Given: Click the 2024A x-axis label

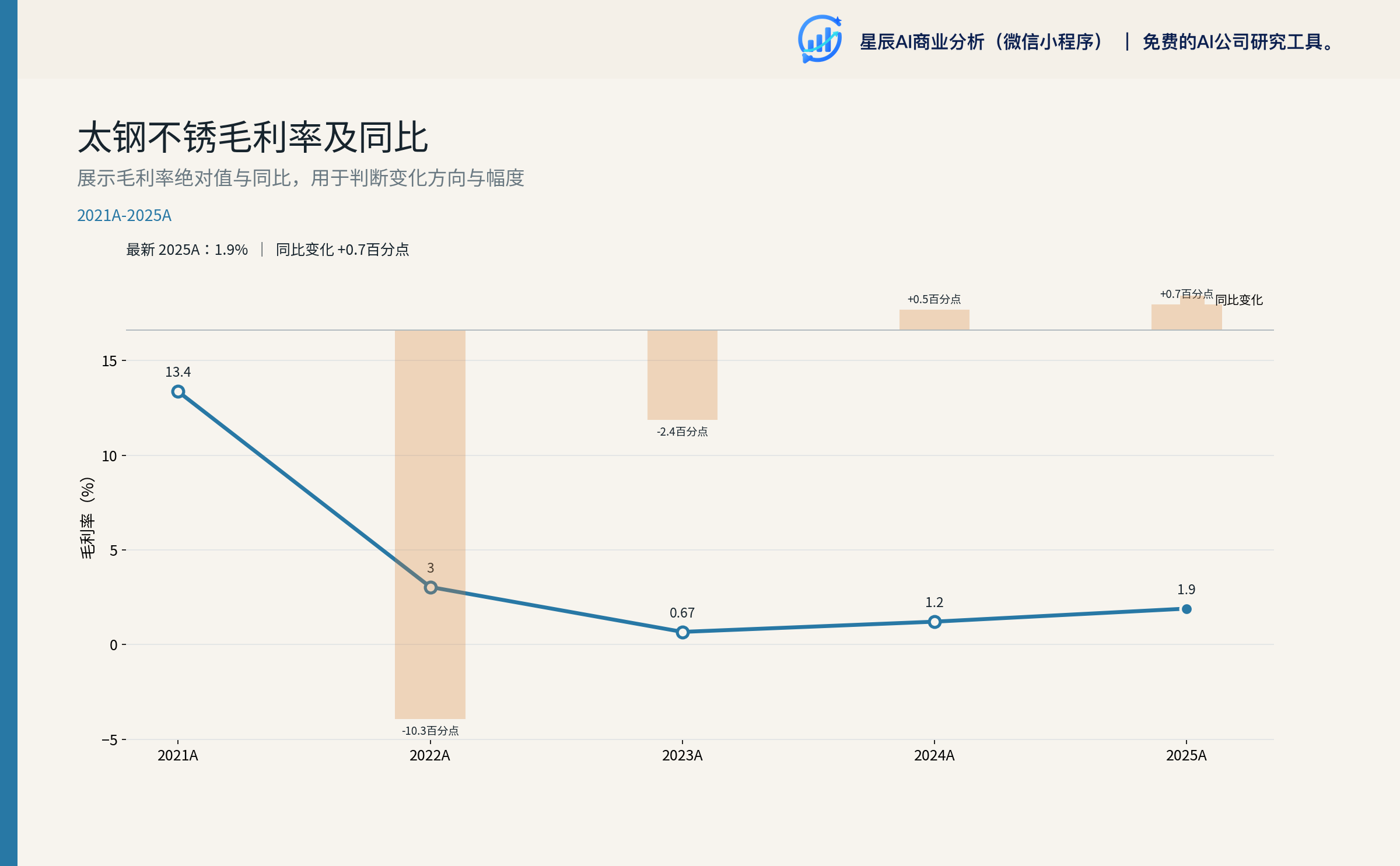Looking at the screenshot, I should pos(934,756).
